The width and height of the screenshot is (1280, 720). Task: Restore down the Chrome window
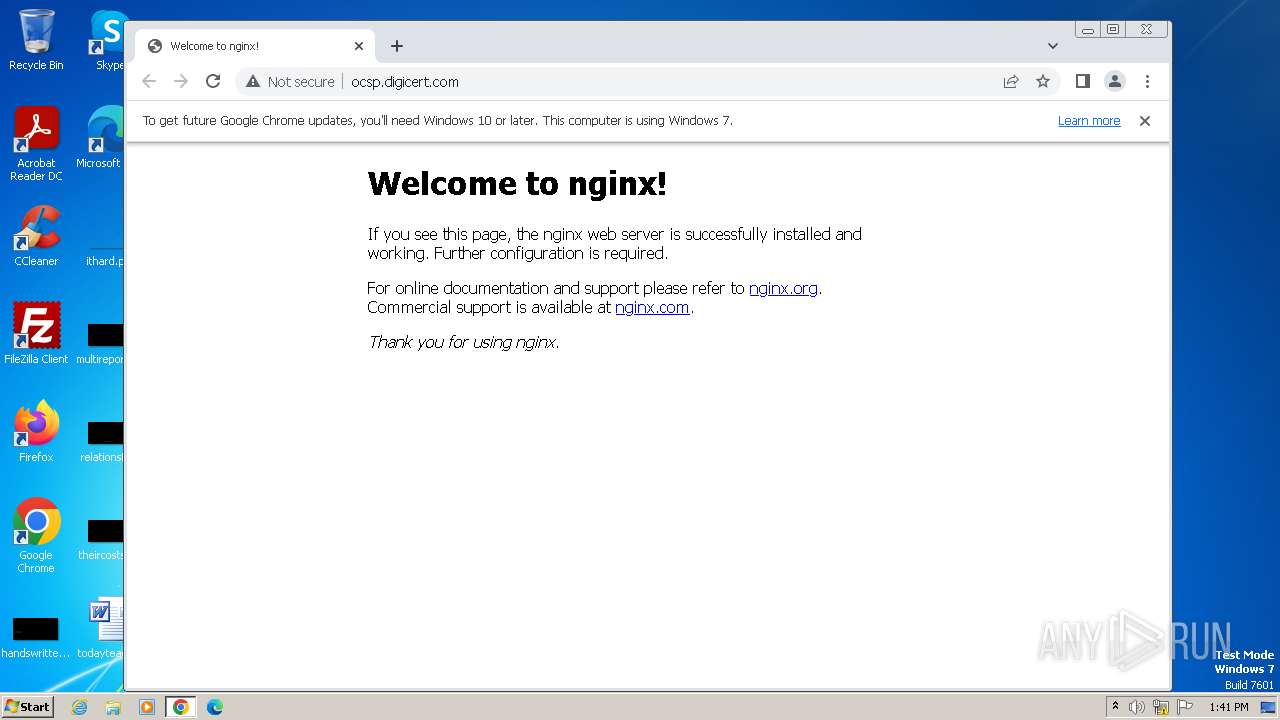pyautogui.click(x=1113, y=30)
